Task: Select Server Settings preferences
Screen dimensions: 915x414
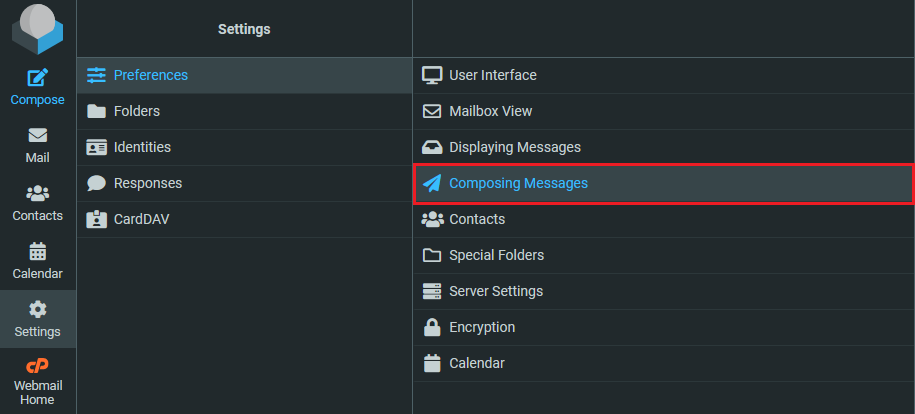Action: [x=495, y=291]
